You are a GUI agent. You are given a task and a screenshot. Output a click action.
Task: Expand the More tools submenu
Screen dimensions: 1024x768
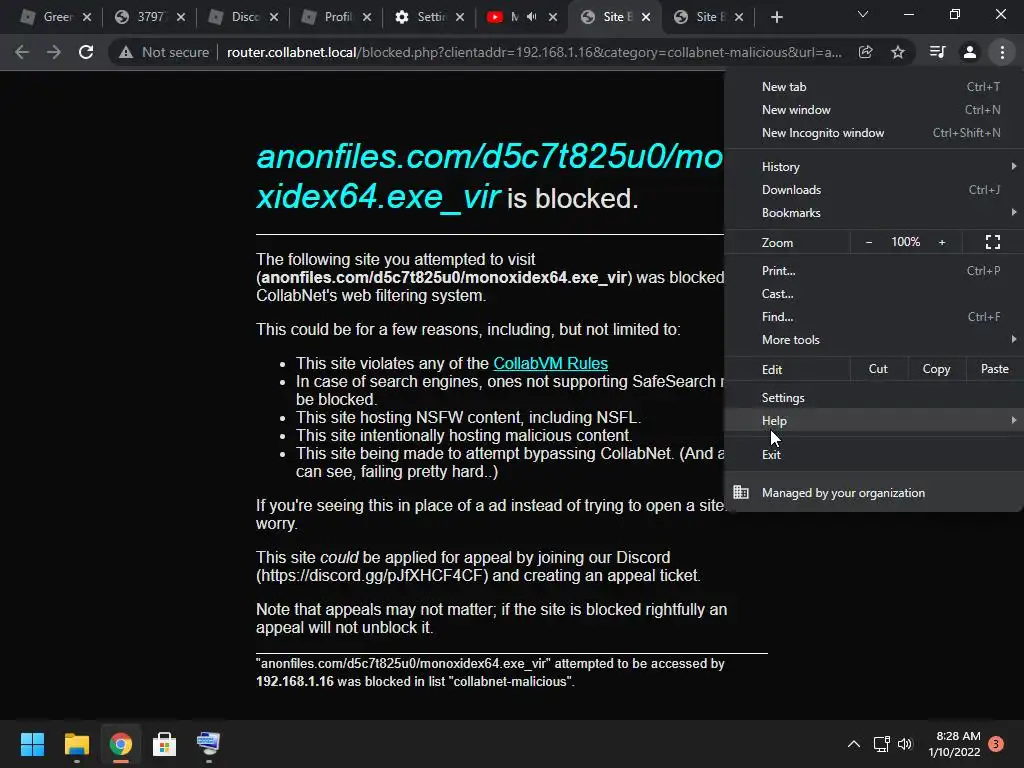(874, 340)
